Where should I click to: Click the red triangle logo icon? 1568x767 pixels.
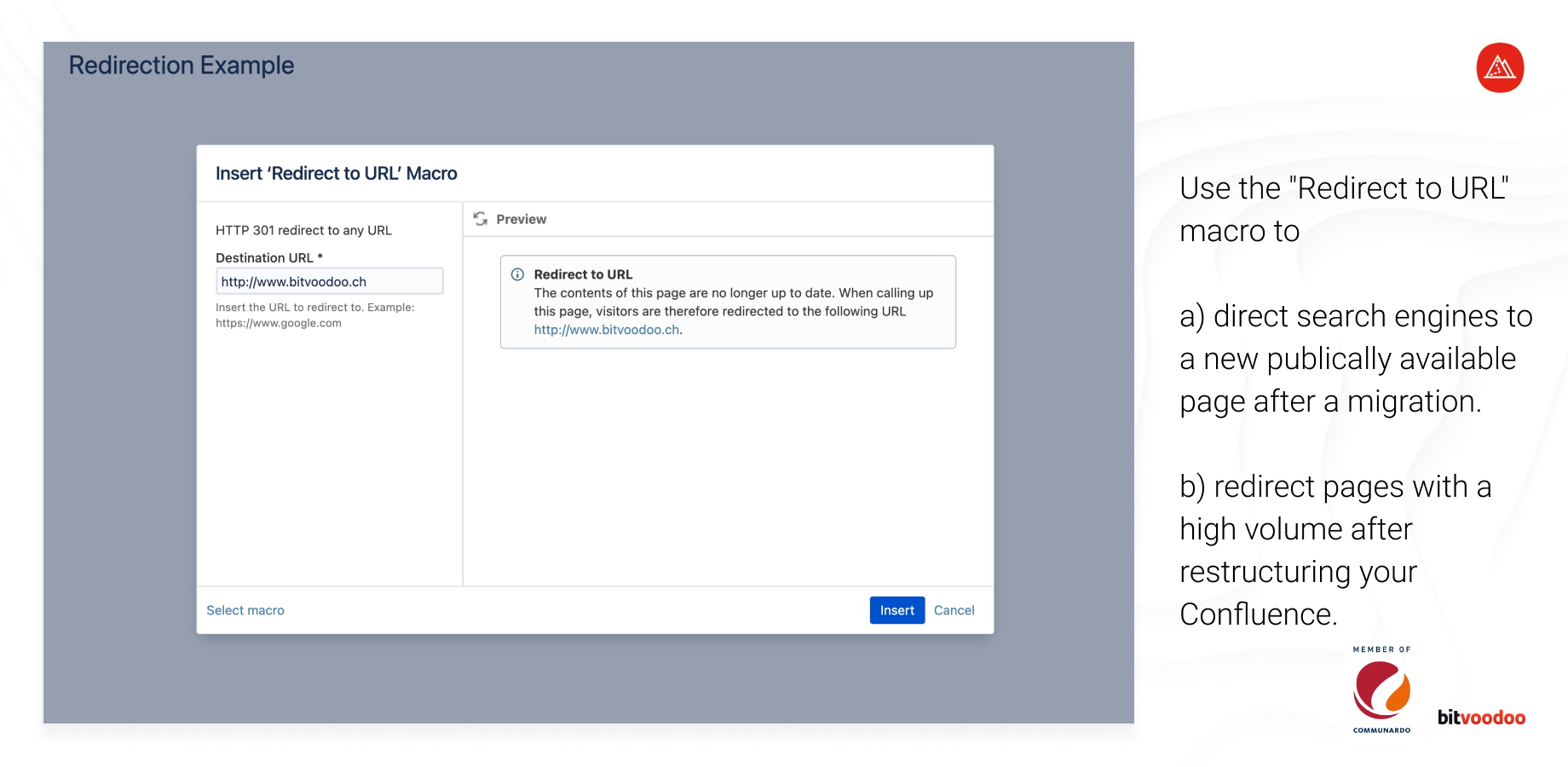(1500, 67)
